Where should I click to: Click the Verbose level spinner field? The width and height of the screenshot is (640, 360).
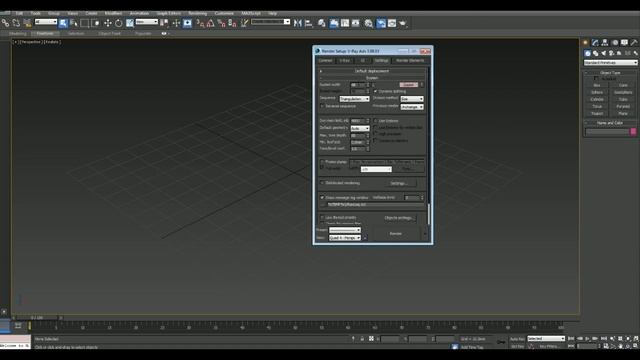click(412, 198)
